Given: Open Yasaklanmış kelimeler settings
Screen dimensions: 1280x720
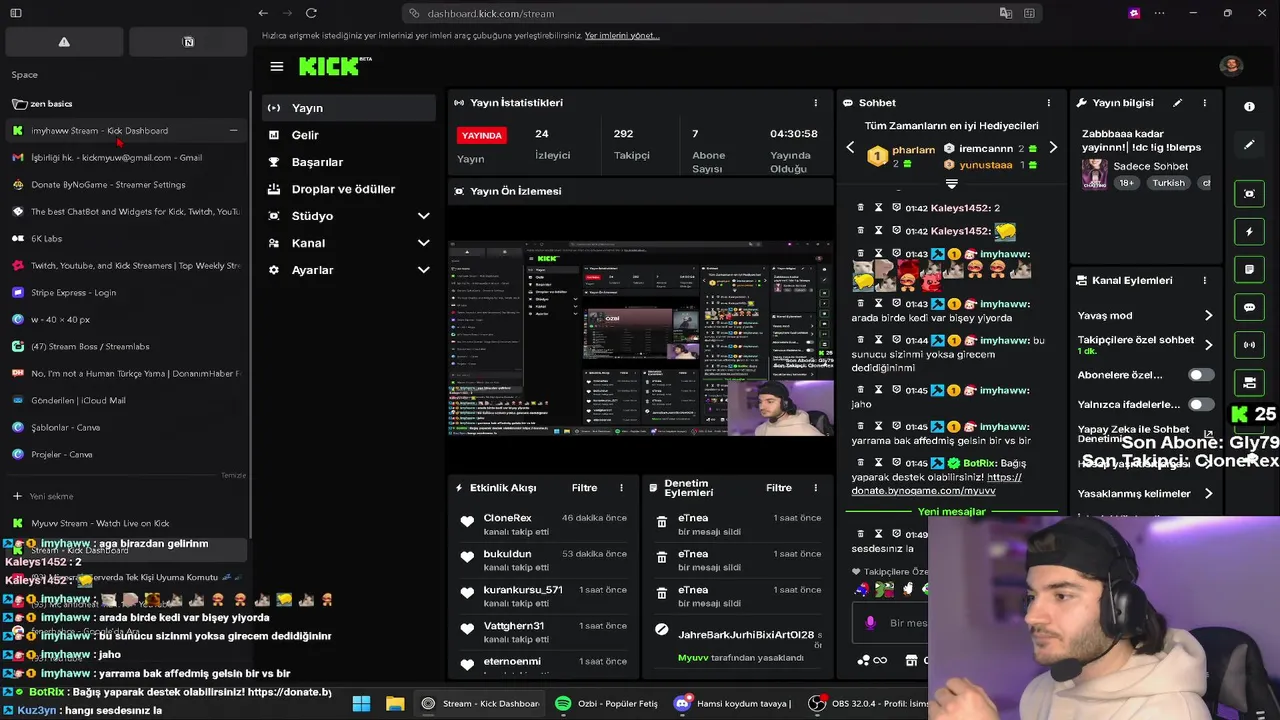Looking at the screenshot, I should click(1146, 493).
